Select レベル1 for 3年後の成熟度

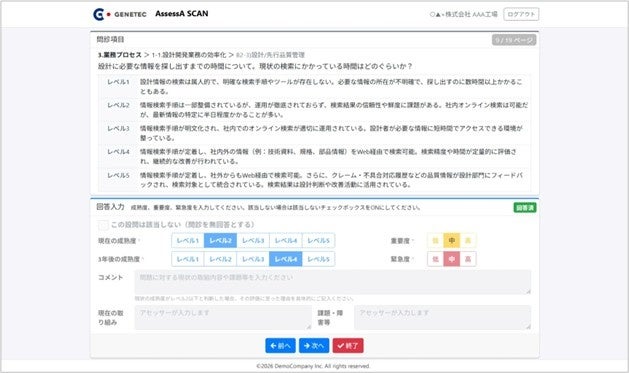click(x=188, y=259)
